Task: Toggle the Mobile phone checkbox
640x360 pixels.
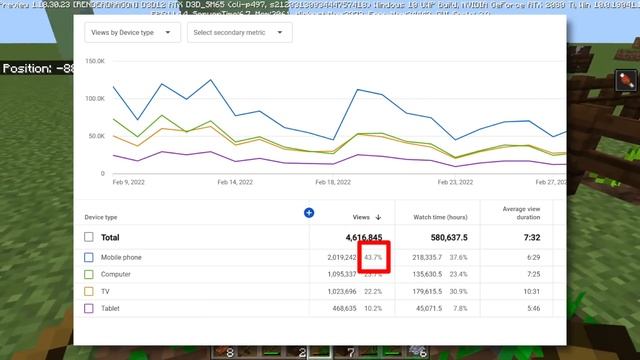Action: point(89,258)
